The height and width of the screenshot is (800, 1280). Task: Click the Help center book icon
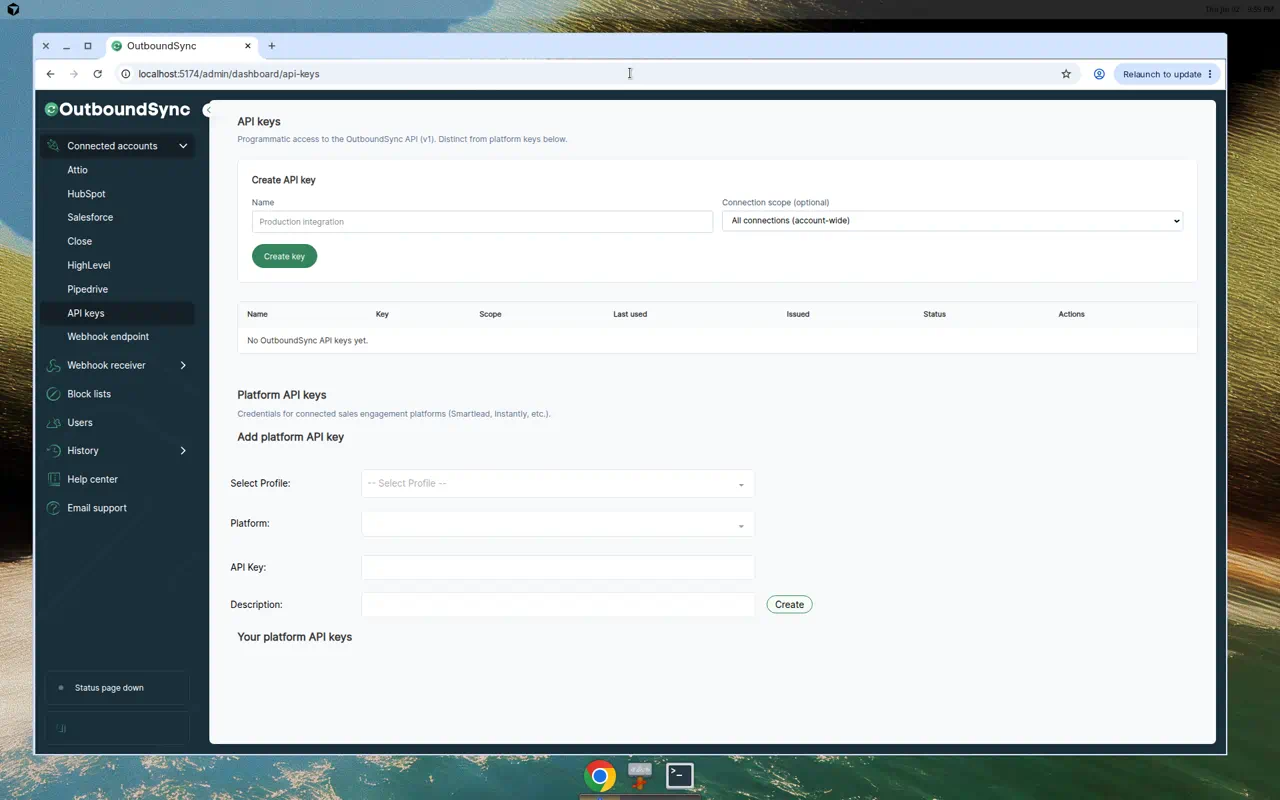click(54, 480)
